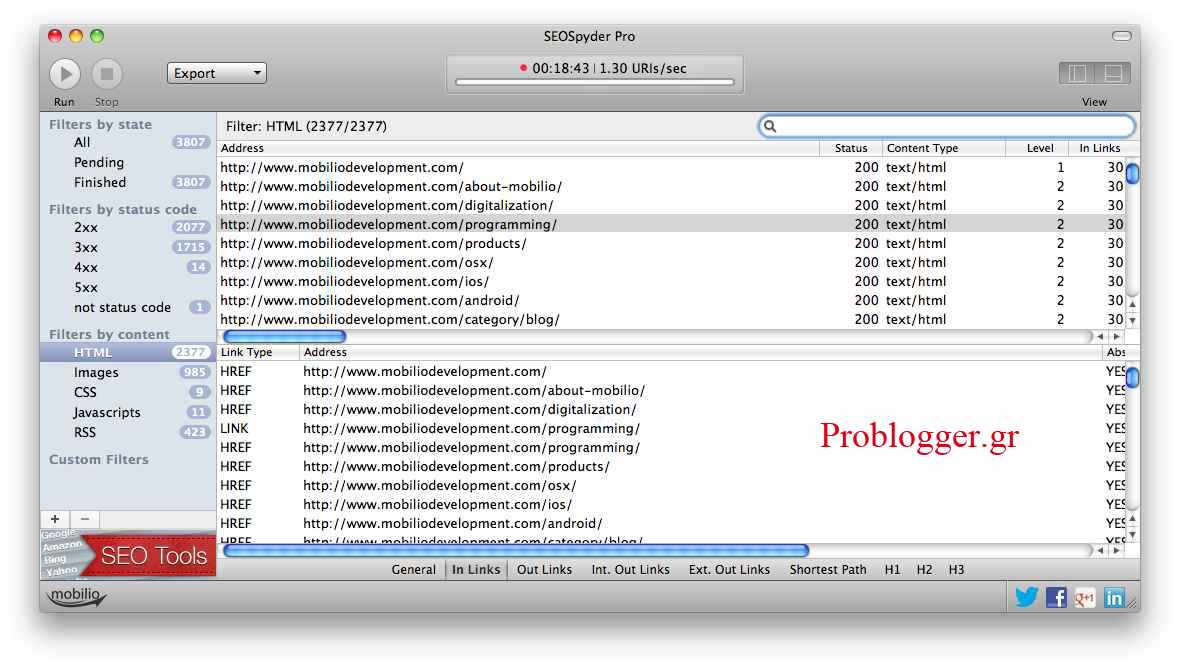Open the SEO Tools banner
The width and height of the screenshot is (1180, 667).
pos(128,556)
